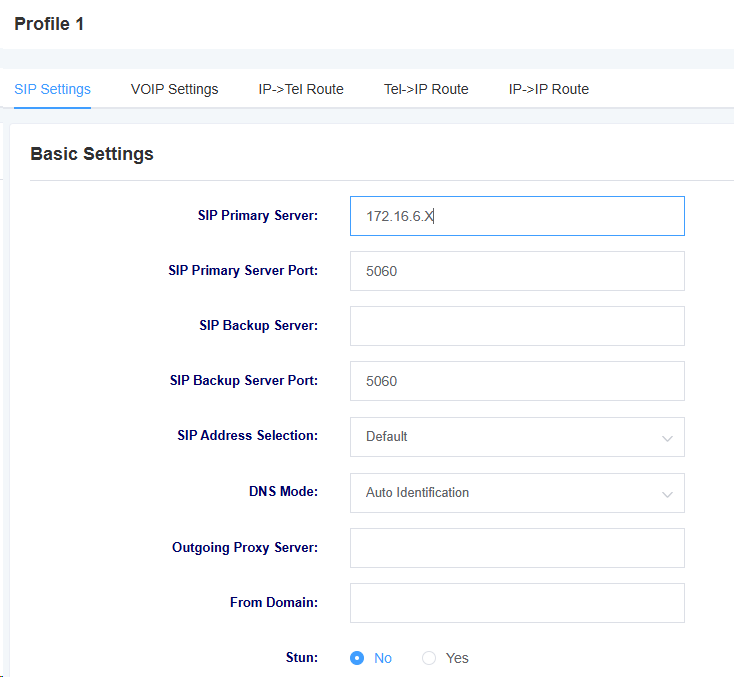This screenshot has width=734, height=677.
Task: Click the SIP Backup Server label
Action: pos(258,325)
